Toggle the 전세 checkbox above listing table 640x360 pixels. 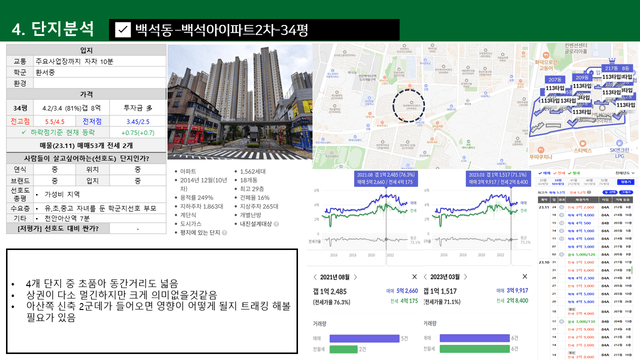pyautogui.click(x=555, y=173)
